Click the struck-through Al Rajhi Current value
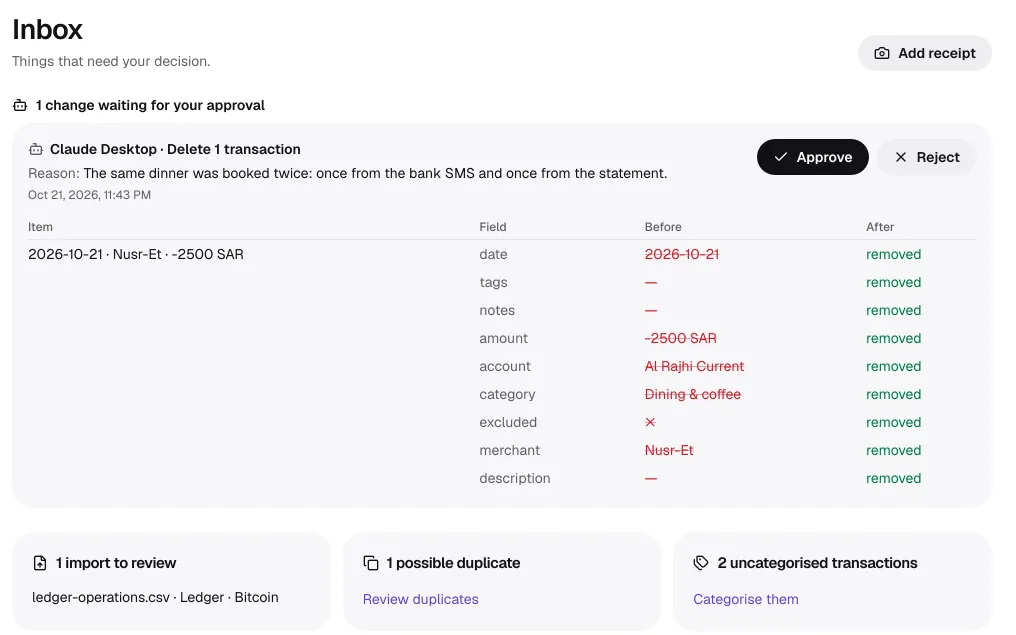 pos(694,367)
